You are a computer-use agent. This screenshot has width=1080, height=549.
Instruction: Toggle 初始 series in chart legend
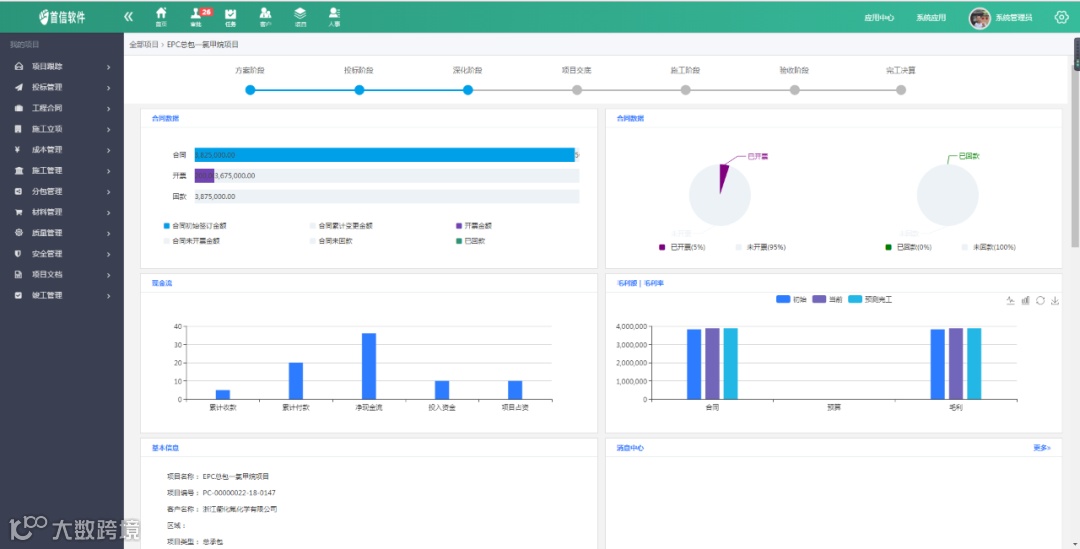[791, 300]
